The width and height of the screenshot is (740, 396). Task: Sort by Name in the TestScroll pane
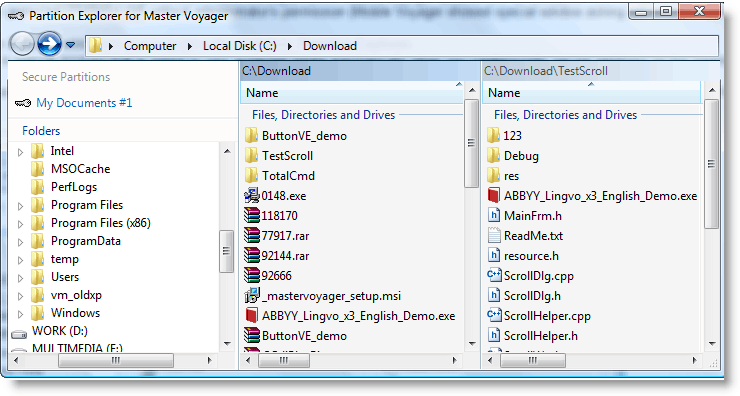592,93
